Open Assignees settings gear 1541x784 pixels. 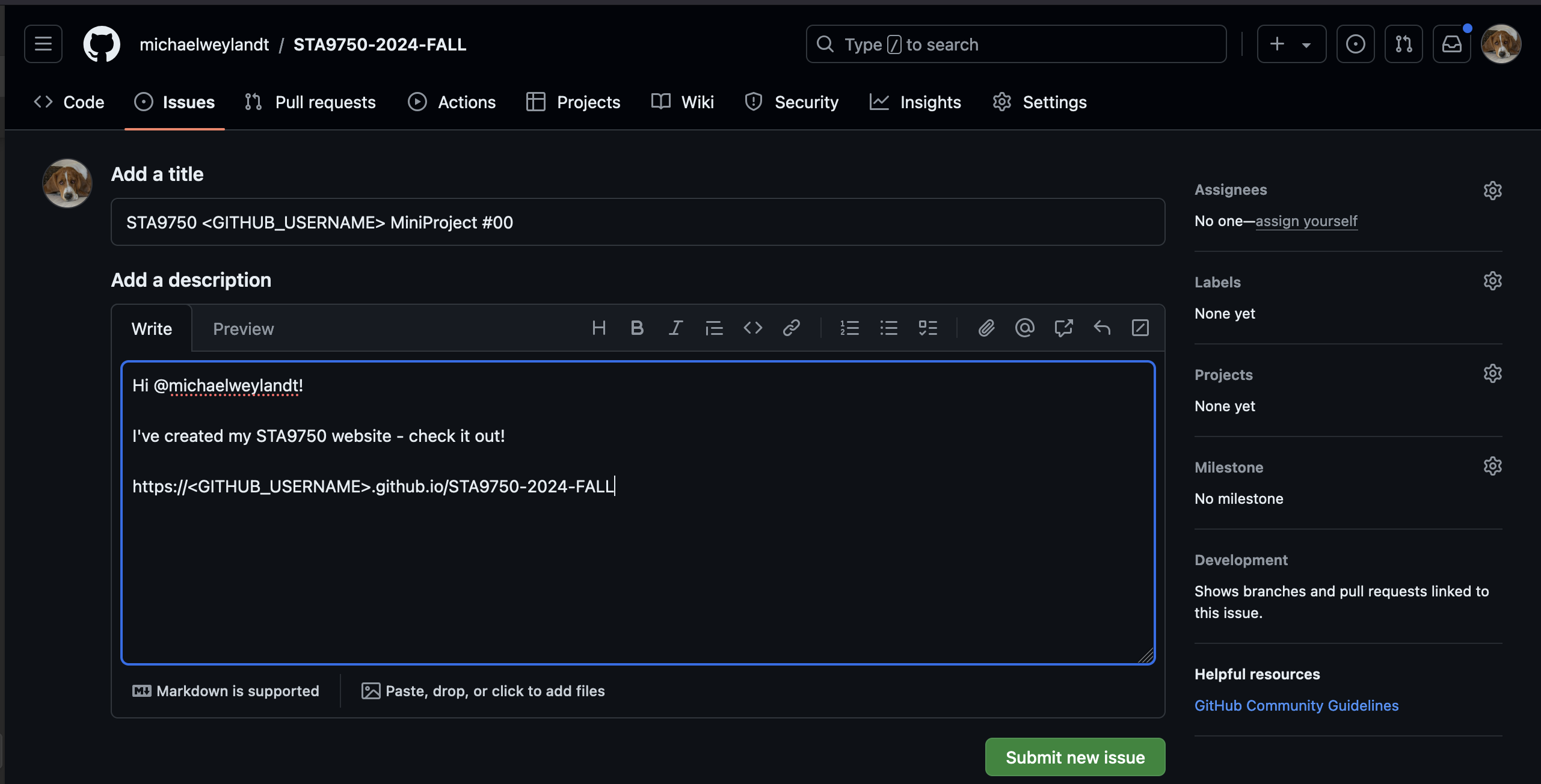1492,191
